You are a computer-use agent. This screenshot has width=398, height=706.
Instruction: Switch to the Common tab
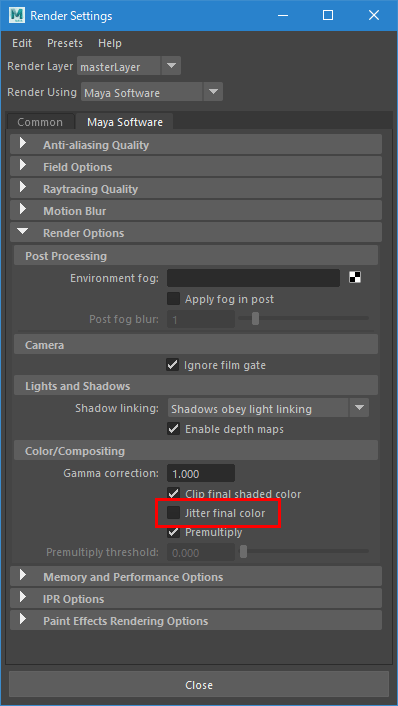pyautogui.click(x=40, y=122)
